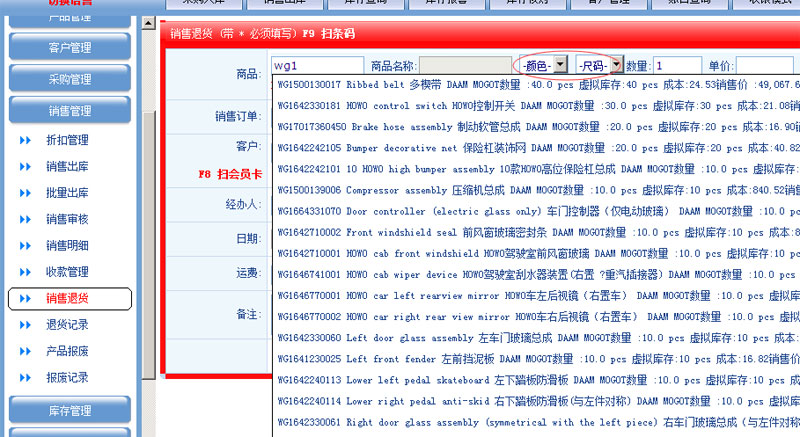Select WG1664331070 Door controller row
This screenshot has width=800, height=437.
point(536,211)
